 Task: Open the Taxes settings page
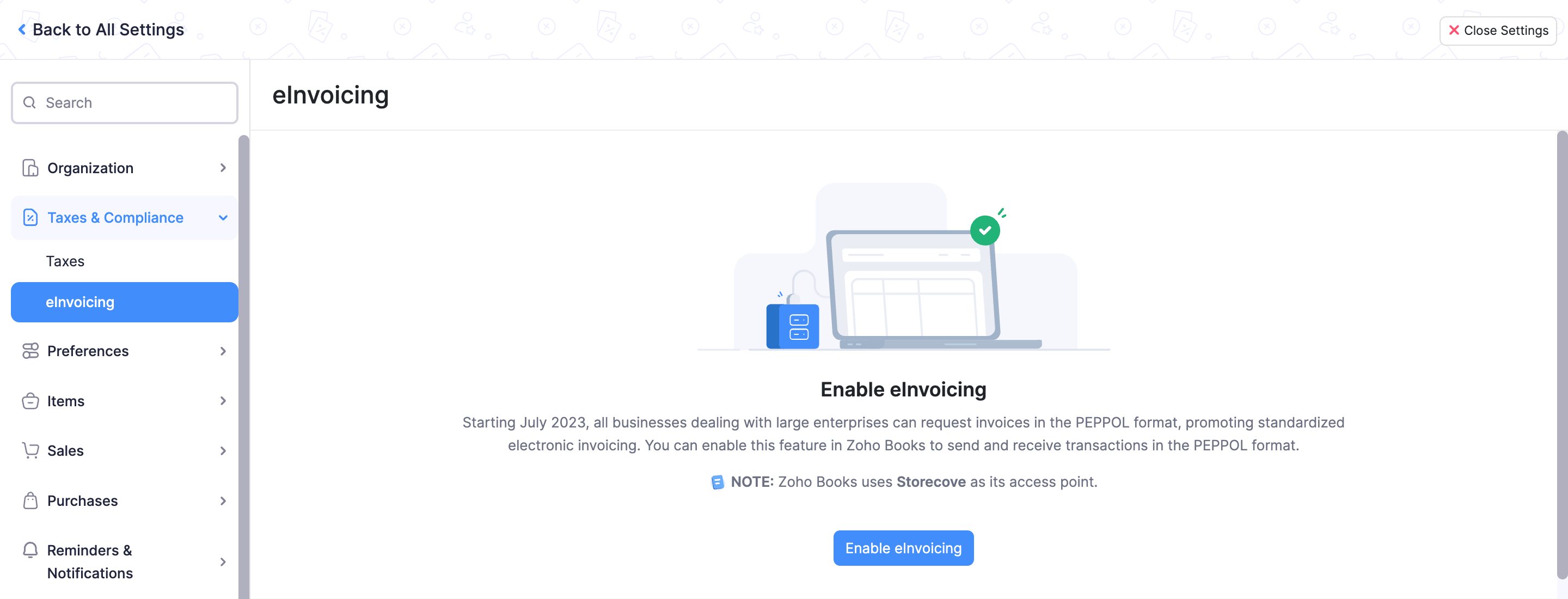click(65, 260)
